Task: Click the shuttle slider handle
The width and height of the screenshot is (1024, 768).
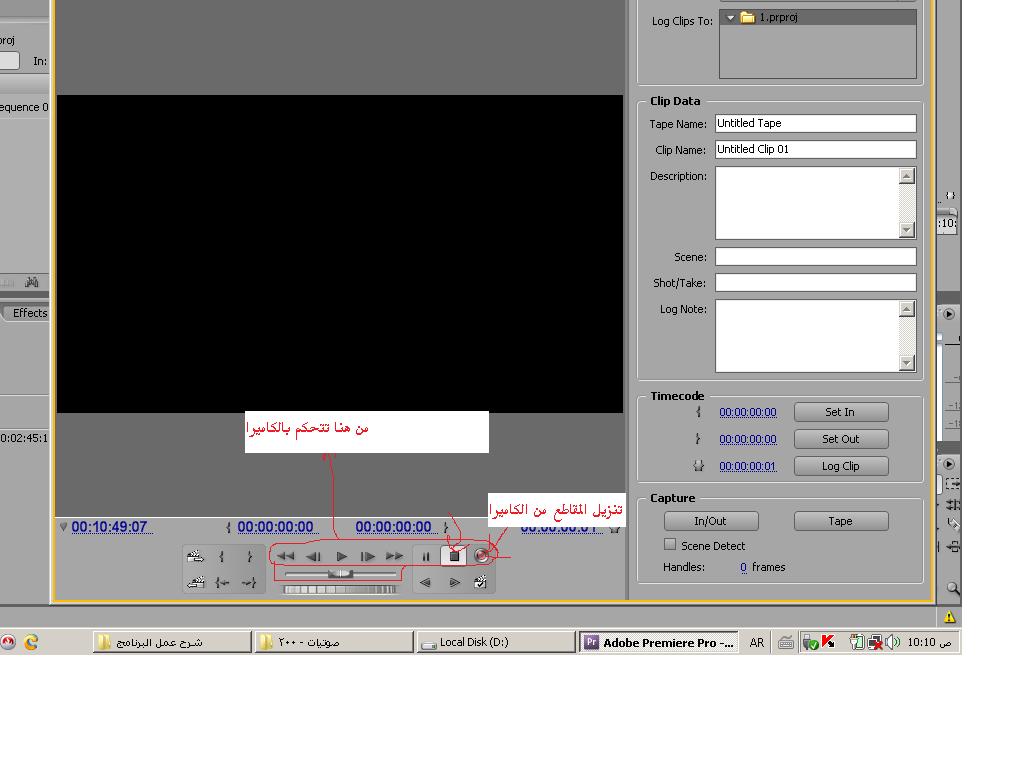Action: click(x=341, y=574)
